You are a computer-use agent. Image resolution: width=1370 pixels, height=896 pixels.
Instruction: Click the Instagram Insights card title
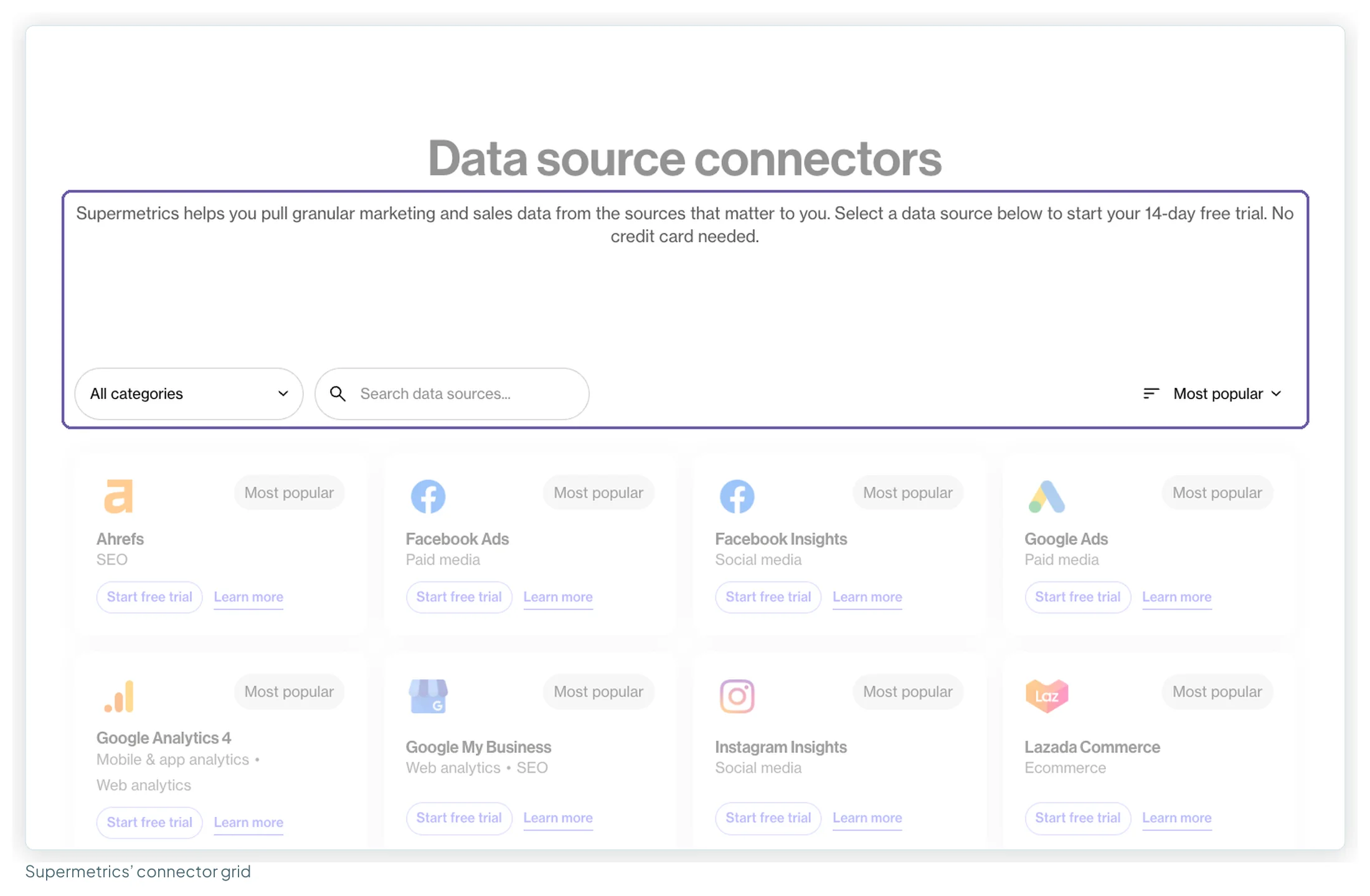(x=781, y=747)
